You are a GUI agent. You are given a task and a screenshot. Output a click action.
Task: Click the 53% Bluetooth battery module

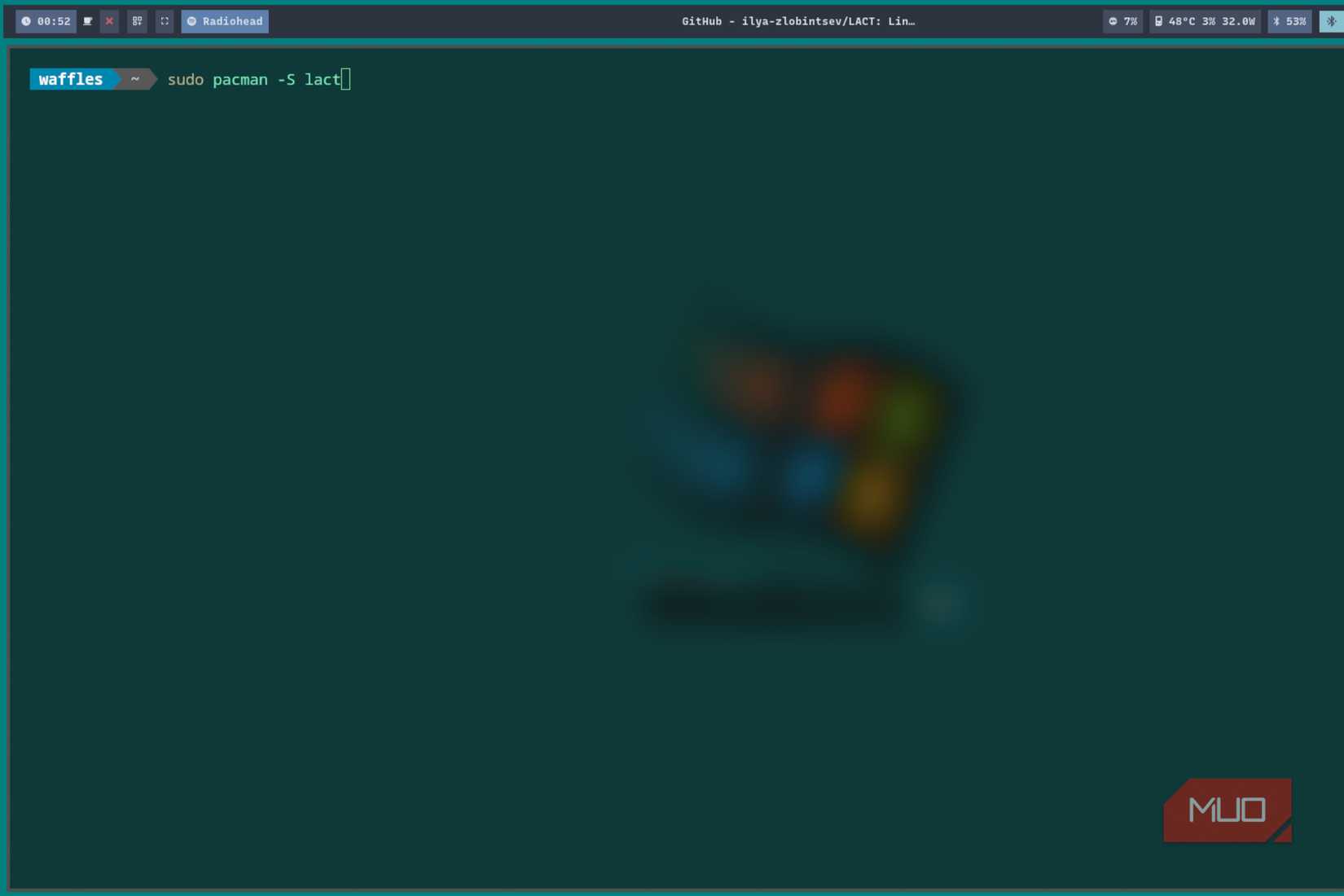coord(1289,21)
